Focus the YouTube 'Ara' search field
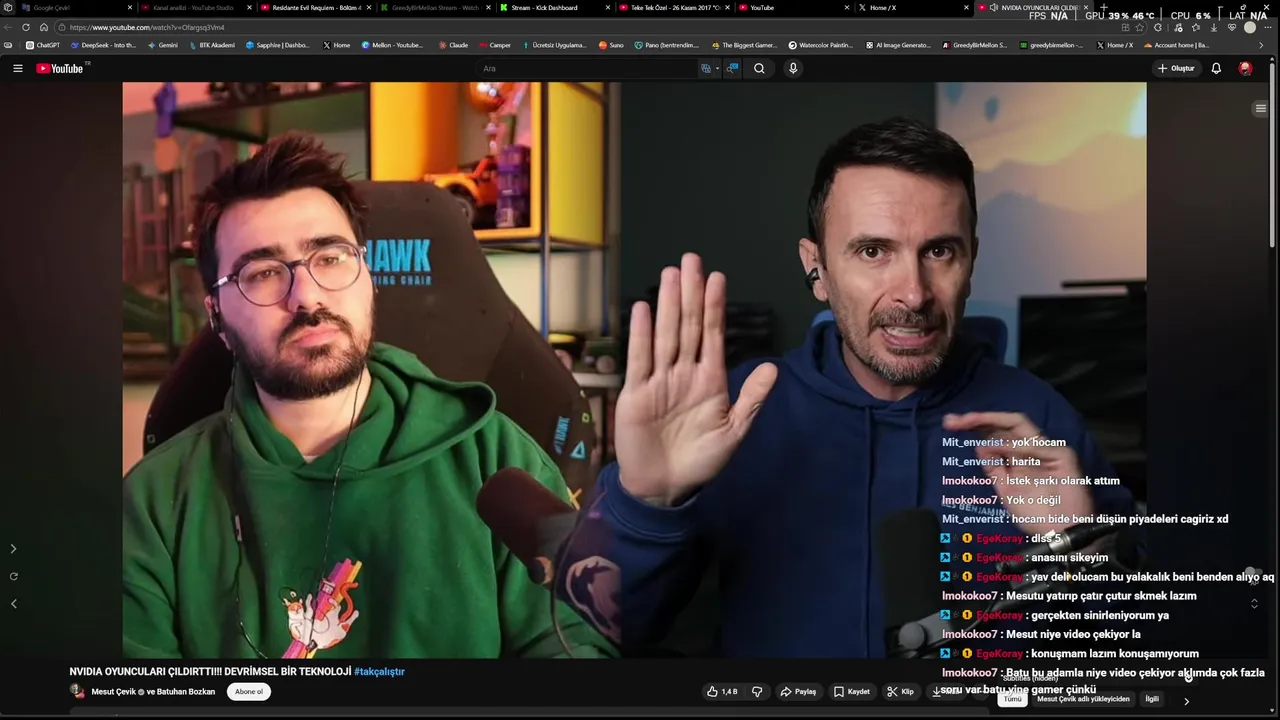This screenshot has width=1280, height=720. (x=588, y=68)
